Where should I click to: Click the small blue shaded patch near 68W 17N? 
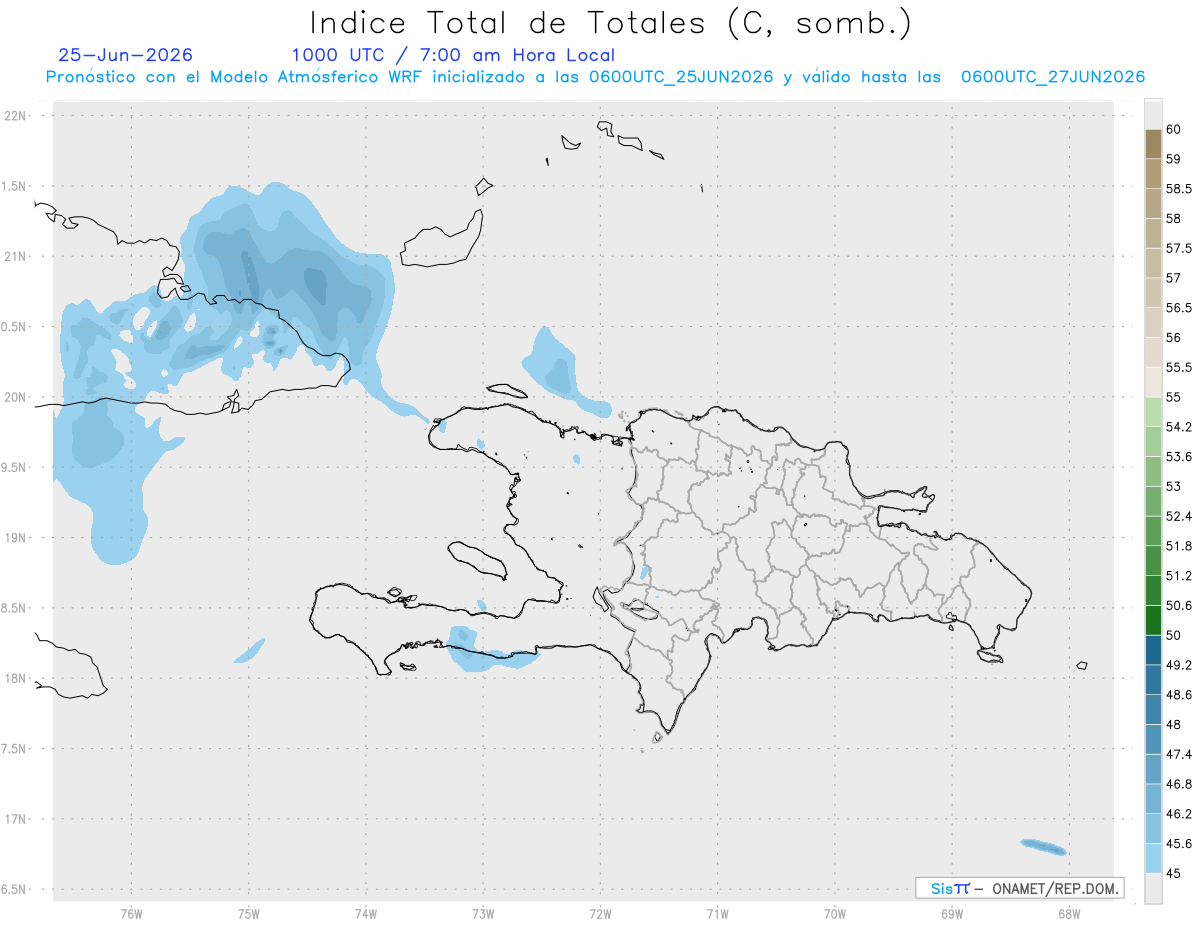pyautogui.click(x=1044, y=847)
